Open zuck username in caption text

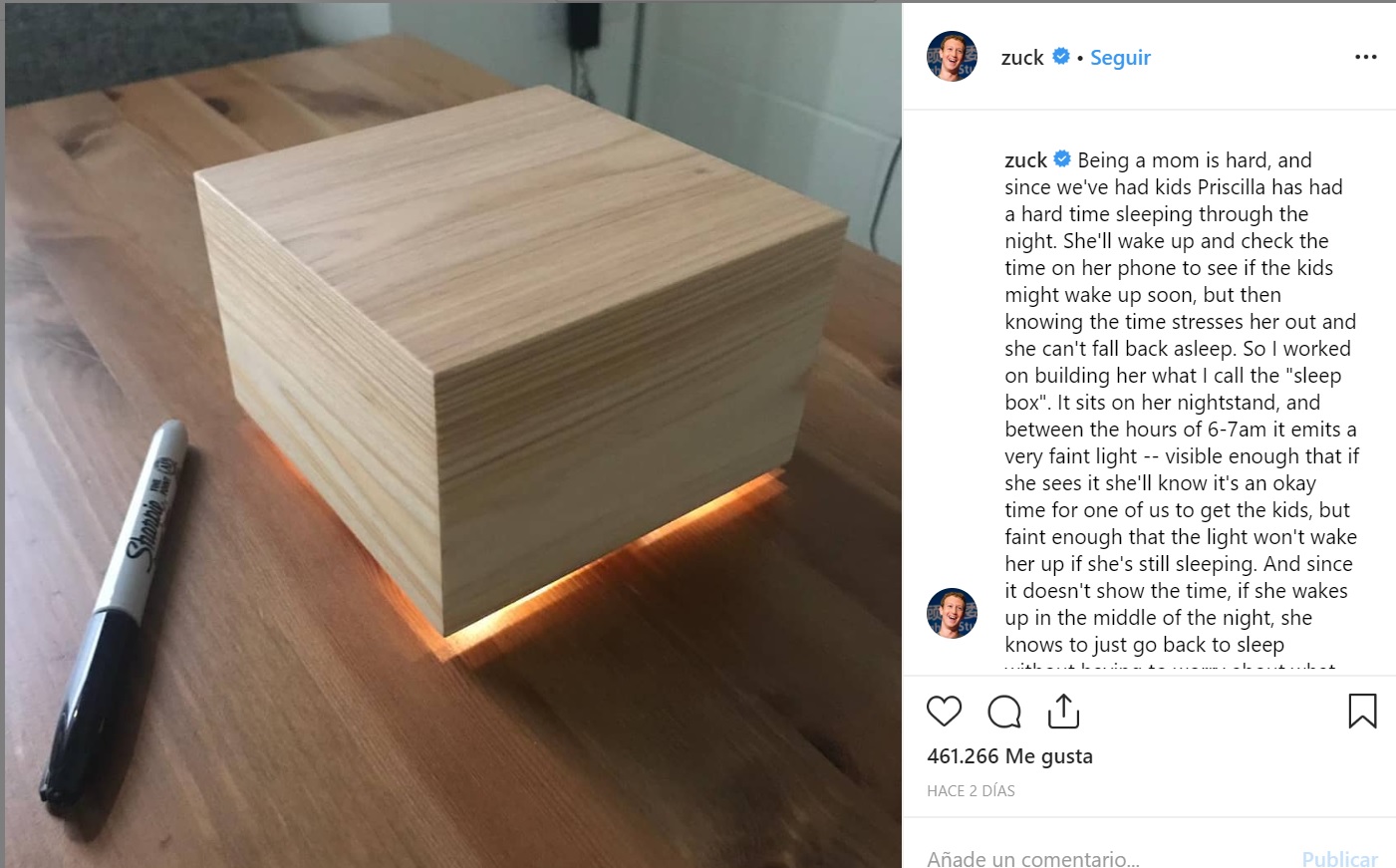point(1025,160)
